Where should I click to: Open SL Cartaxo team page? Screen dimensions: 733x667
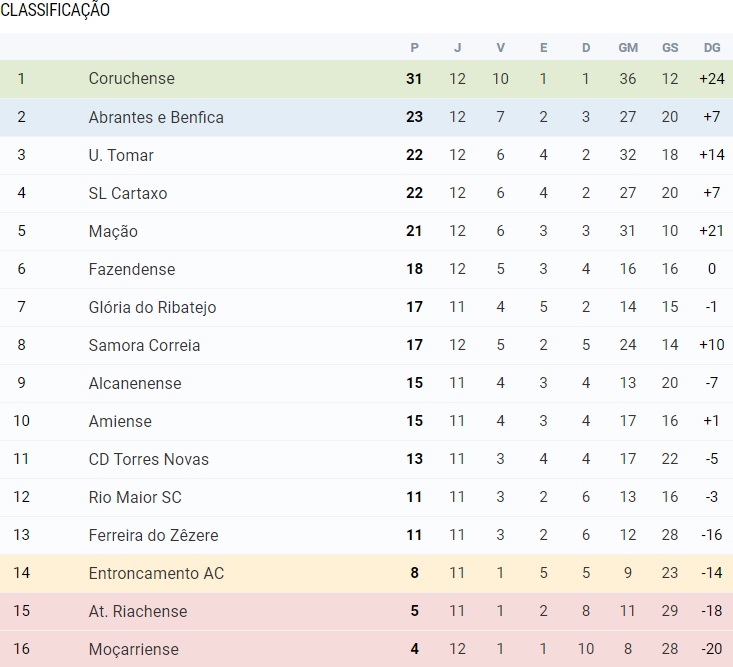point(128,193)
